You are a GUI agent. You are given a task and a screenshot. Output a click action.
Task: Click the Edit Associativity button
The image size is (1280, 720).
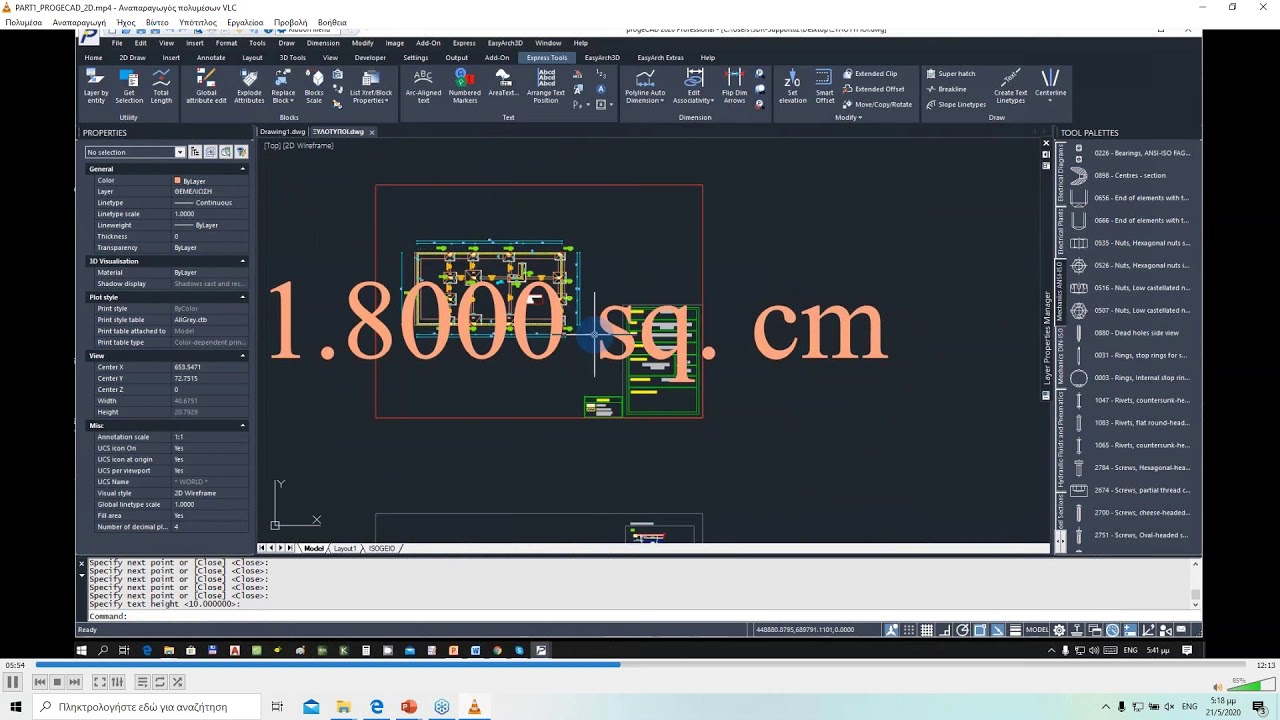click(693, 87)
